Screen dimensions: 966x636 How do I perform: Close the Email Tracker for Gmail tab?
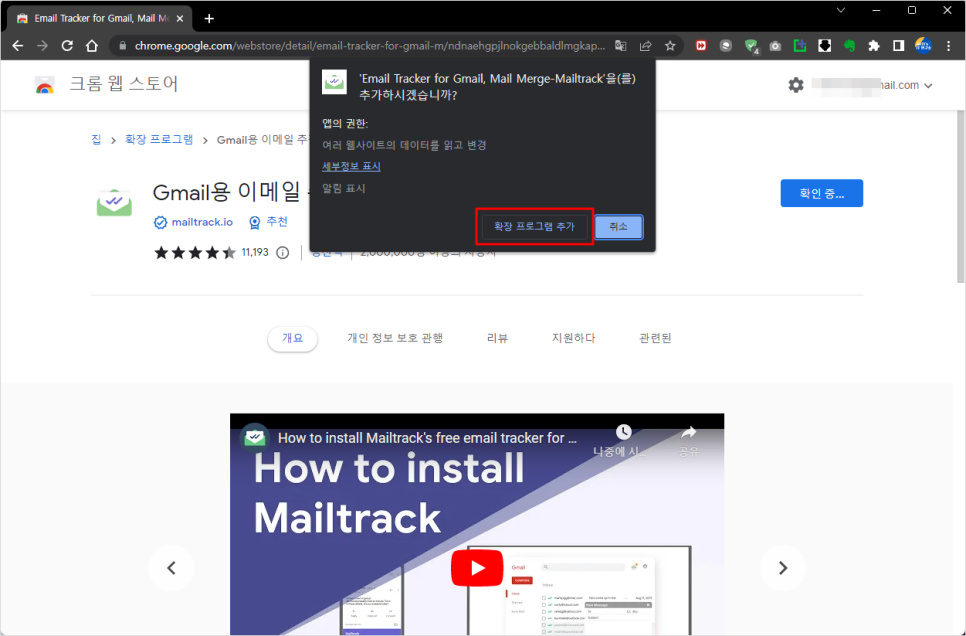(x=180, y=18)
